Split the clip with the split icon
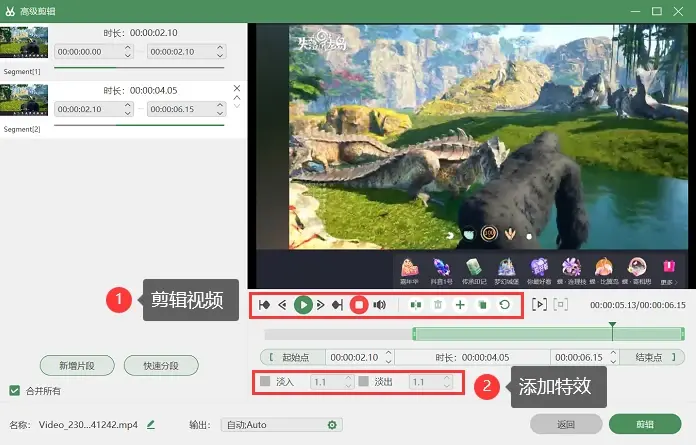Viewport: 696px width, 445px height. coord(416,305)
